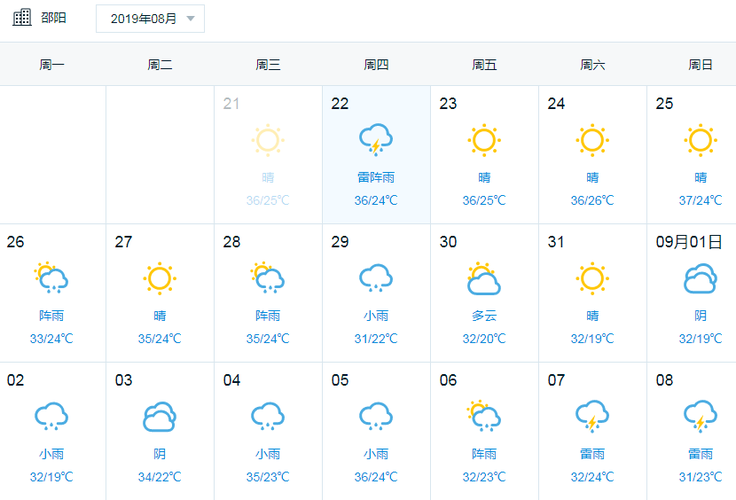The width and height of the screenshot is (736, 500).
Task: Click the shower icon on day 28
Action: click(x=268, y=278)
